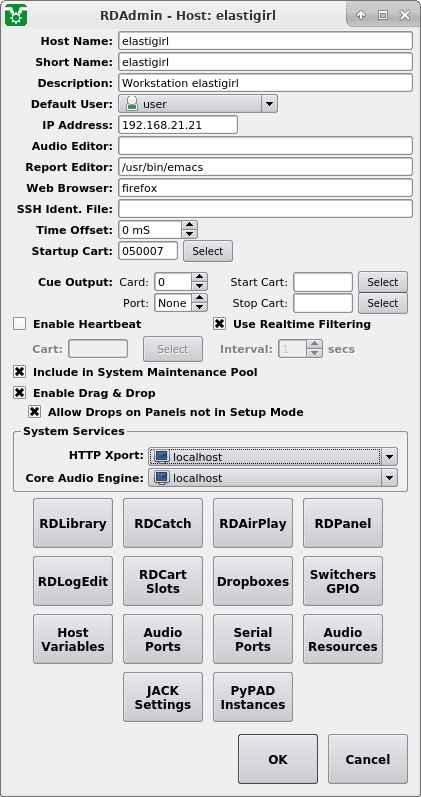Open JACK Settings

click(163, 697)
